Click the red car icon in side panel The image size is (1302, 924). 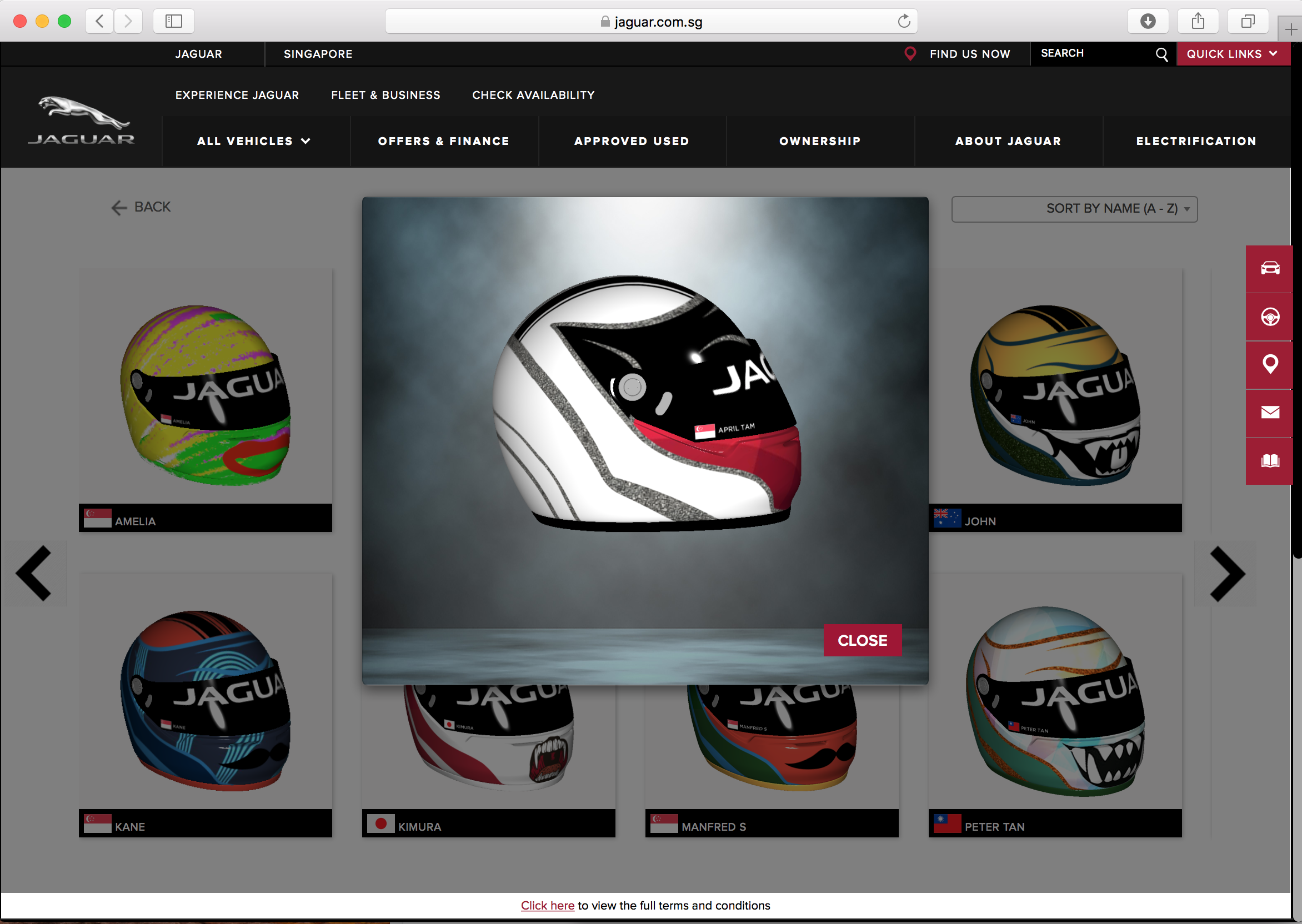pos(1270,269)
